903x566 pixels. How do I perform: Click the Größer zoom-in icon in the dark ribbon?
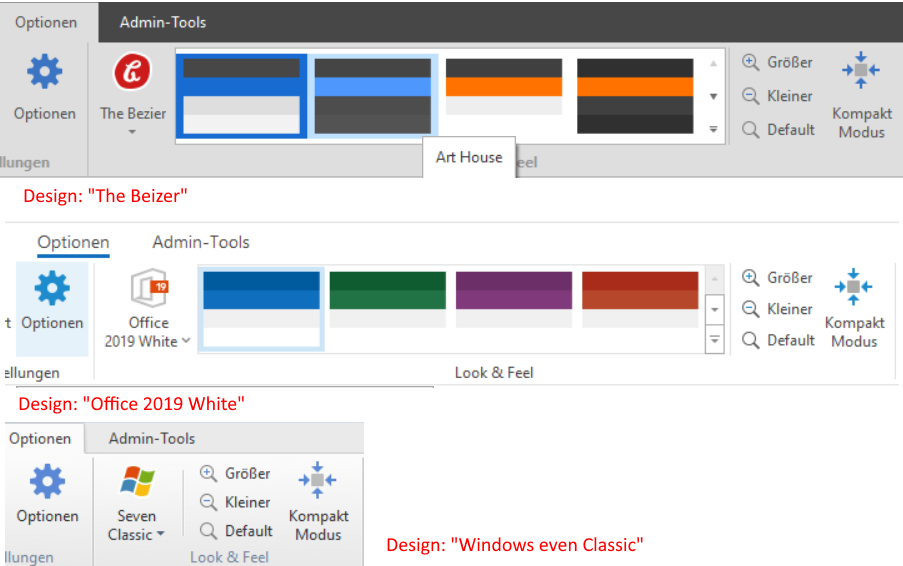coord(751,62)
